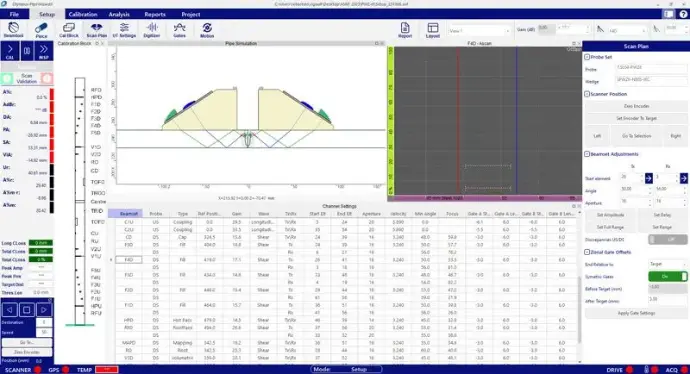Open UT Settings from the toolbar
The height and width of the screenshot is (374, 690).
[124, 30]
